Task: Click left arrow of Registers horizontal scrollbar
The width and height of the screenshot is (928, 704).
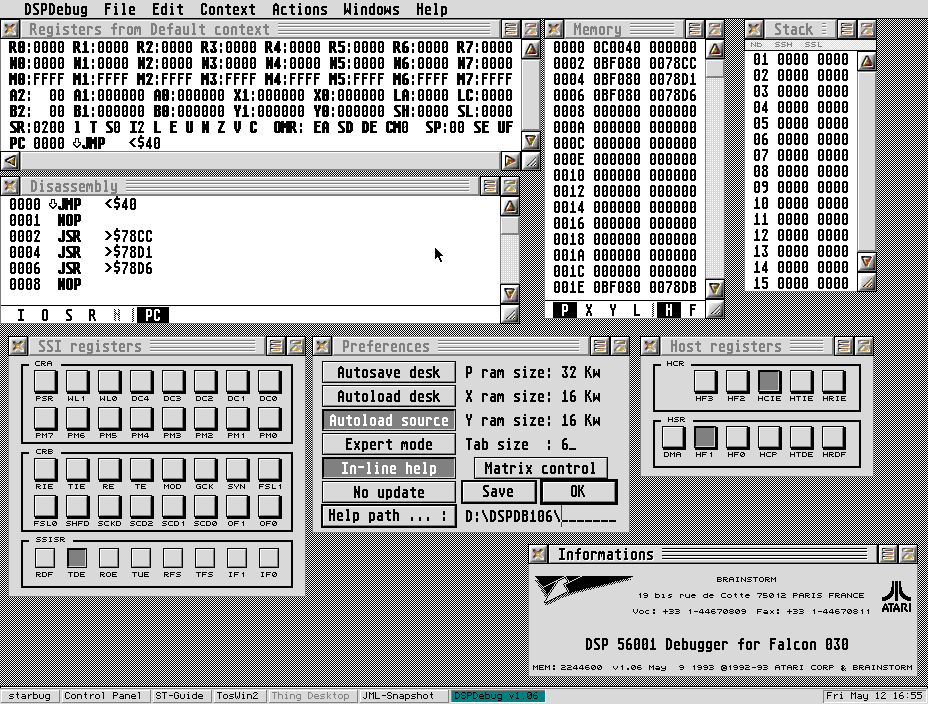Action: (x=11, y=161)
